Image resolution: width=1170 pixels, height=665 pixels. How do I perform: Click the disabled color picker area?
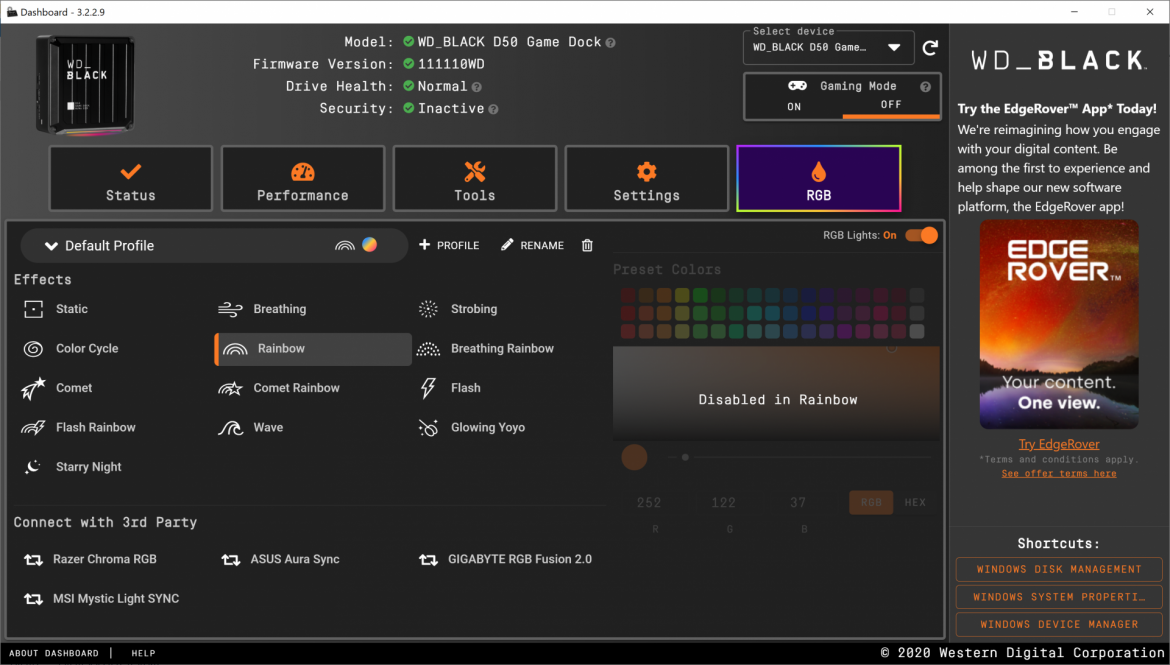776,393
